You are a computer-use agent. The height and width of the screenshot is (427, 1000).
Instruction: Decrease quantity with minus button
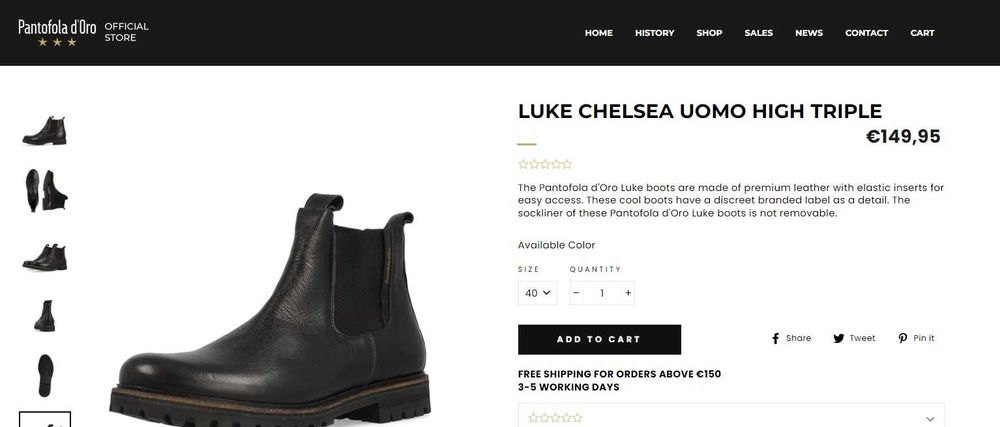[x=577, y=293]
